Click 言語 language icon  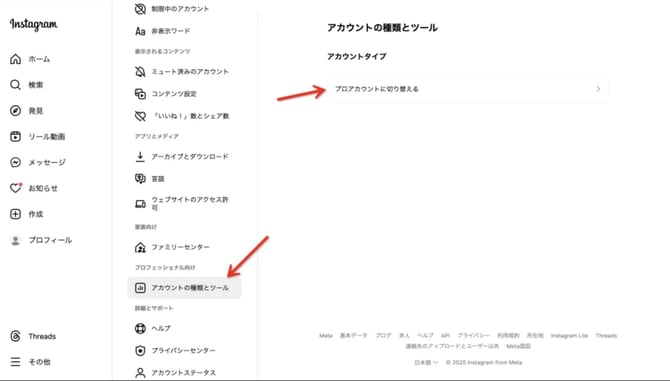pyautogui.click(x=140, y=179)
